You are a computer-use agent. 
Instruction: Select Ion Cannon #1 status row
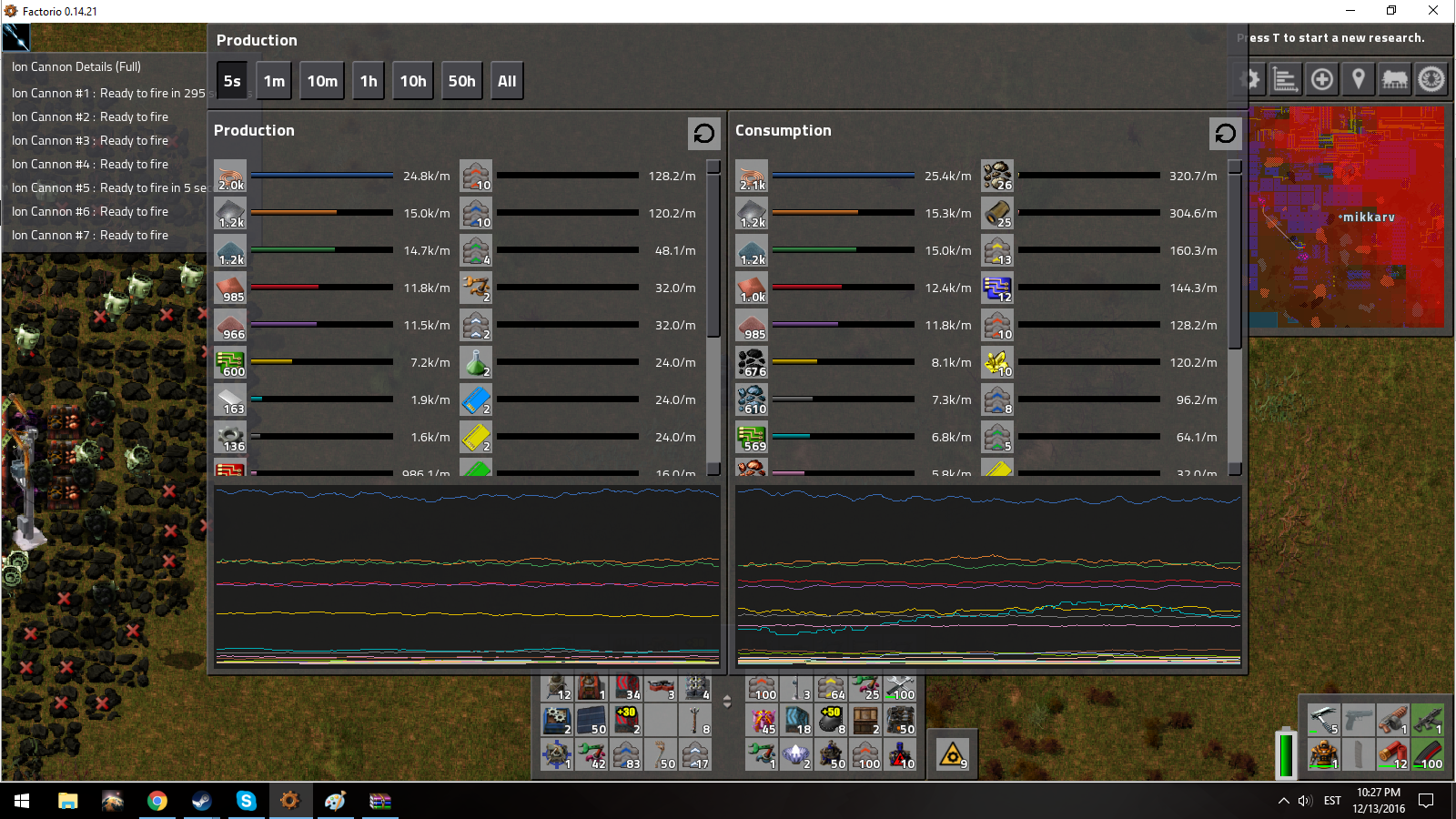pyautogui.click(x=108, y=93)
